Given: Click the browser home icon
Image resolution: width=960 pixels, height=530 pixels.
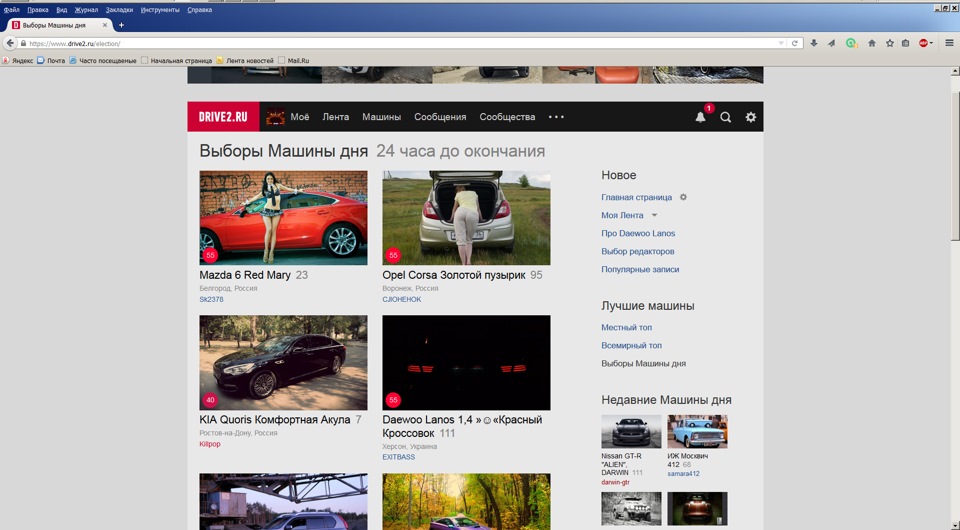Looking at the screenshot, I should 872,43.
